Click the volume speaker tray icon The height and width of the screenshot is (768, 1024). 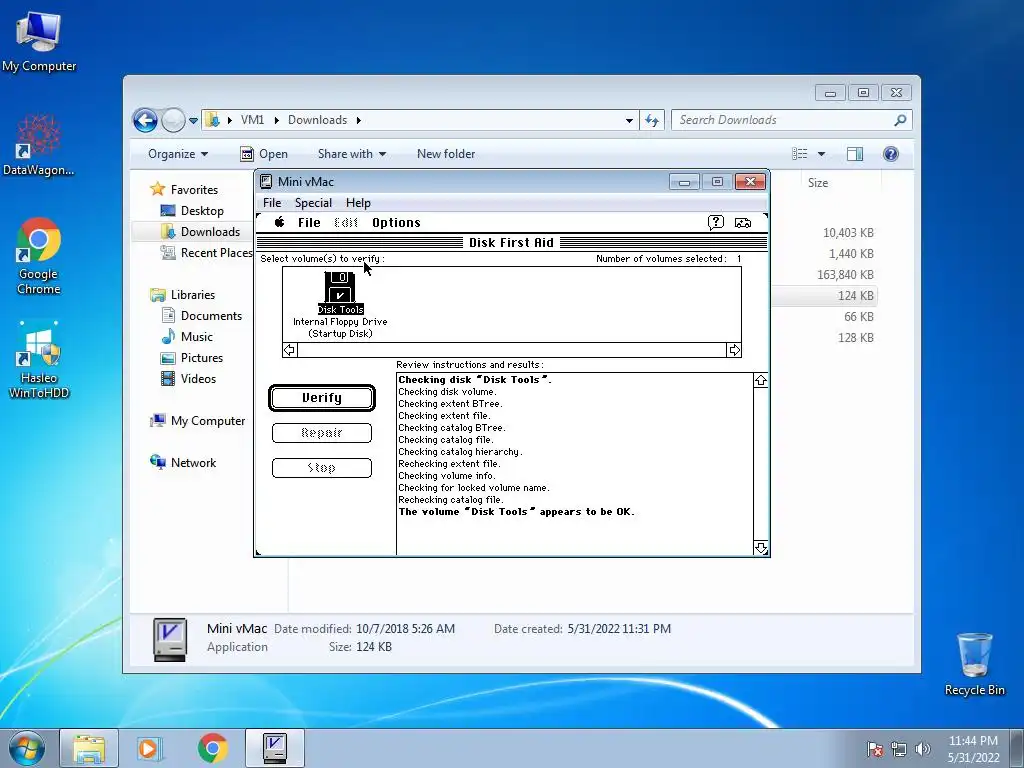pos(922,749)
